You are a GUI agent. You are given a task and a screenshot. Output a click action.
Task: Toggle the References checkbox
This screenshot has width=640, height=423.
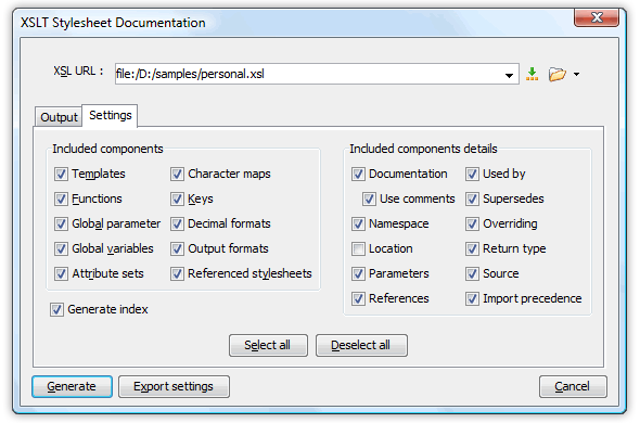[358, 298]
